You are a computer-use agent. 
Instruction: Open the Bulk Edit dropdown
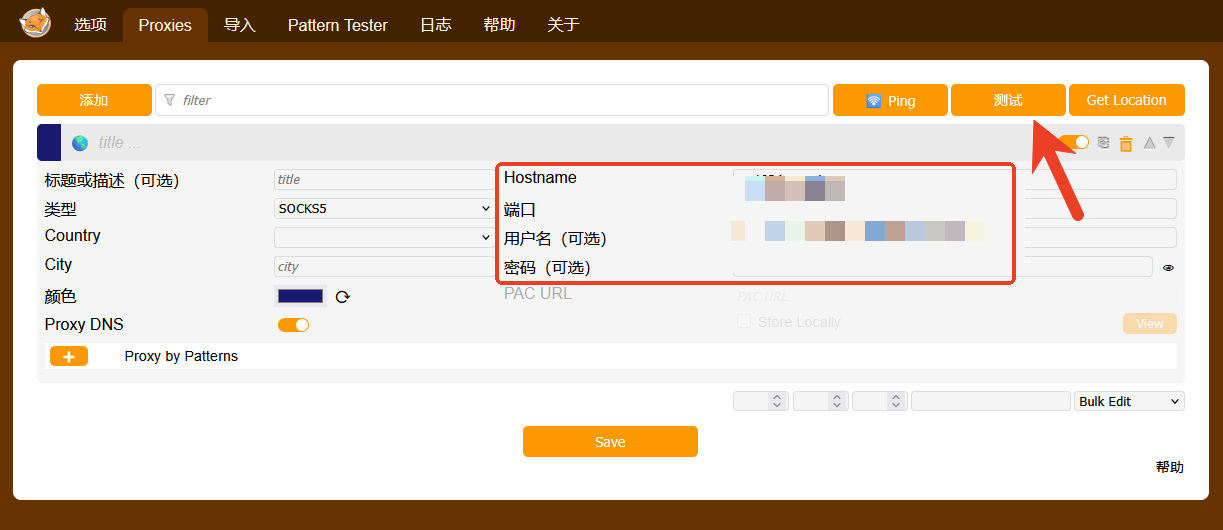1129,401
